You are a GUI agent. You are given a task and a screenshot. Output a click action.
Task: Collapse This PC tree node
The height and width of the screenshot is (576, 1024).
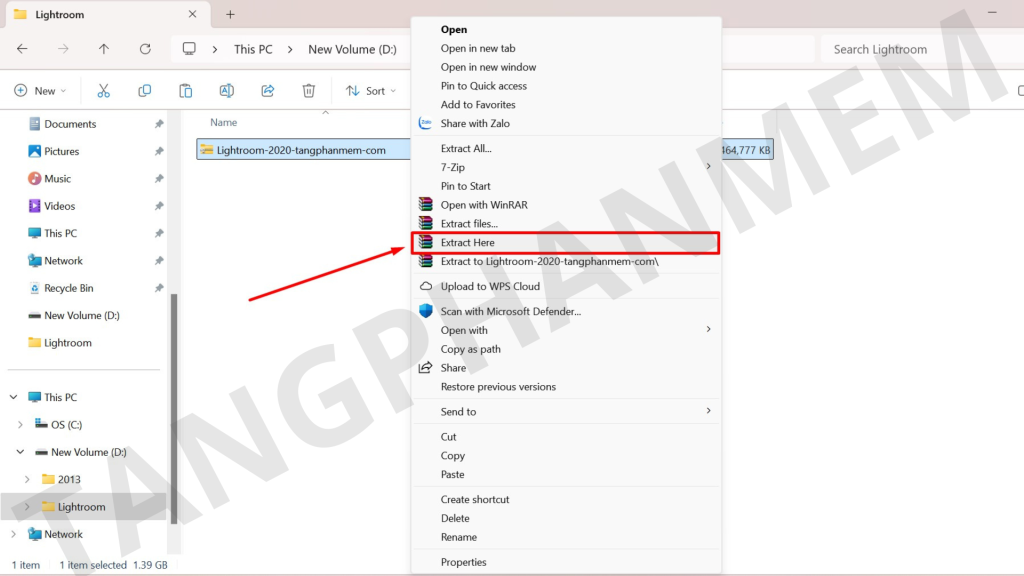pyautogui.click(x=14, y=397)
